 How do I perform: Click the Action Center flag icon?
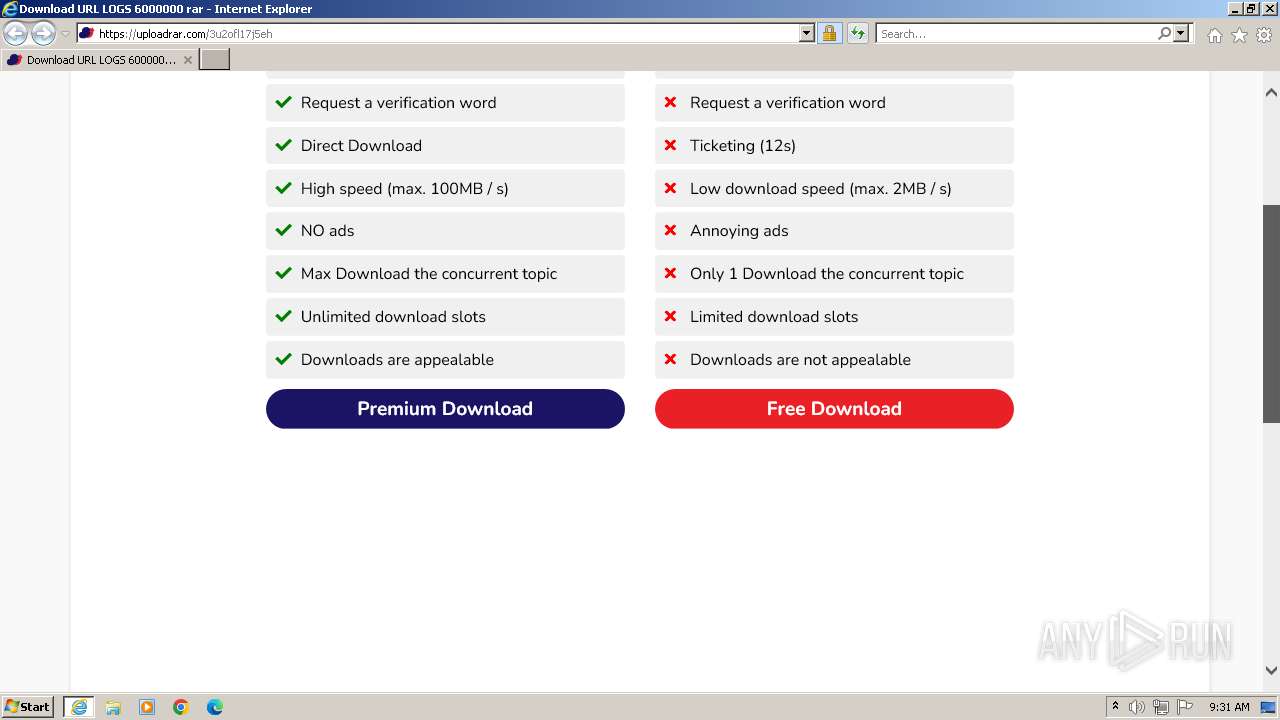coord(1185,707)
